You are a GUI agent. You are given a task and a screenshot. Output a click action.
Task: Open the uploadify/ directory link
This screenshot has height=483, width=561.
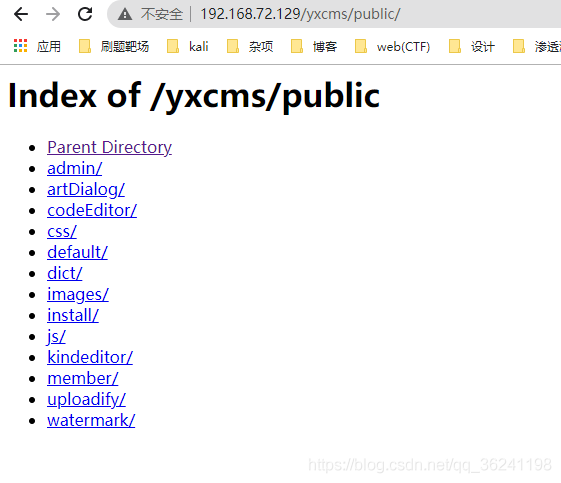[86, 400]
